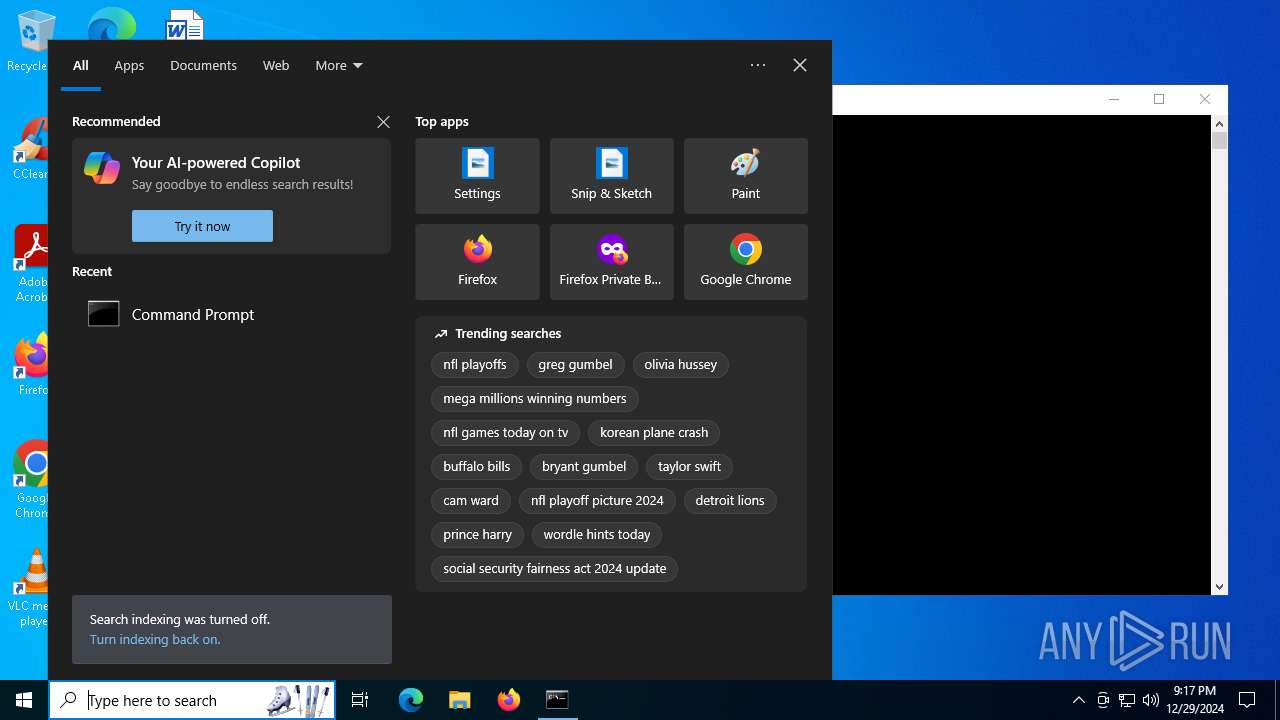The height and width of the screenshot is (720, 1280).
Task: Click the Try it now button
Action: [x=202, y=226]
